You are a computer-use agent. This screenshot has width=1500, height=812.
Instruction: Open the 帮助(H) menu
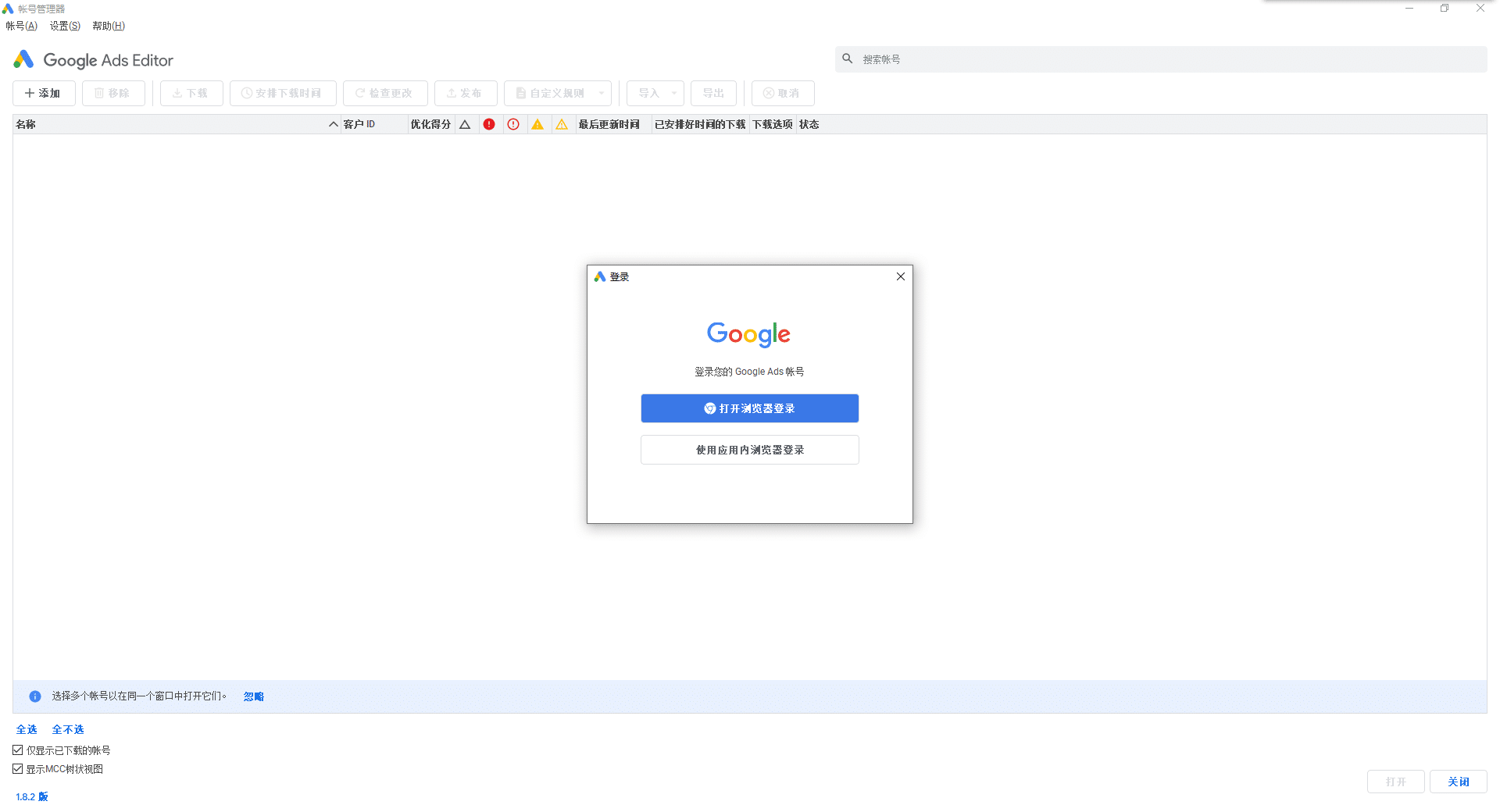click(109, 26)
